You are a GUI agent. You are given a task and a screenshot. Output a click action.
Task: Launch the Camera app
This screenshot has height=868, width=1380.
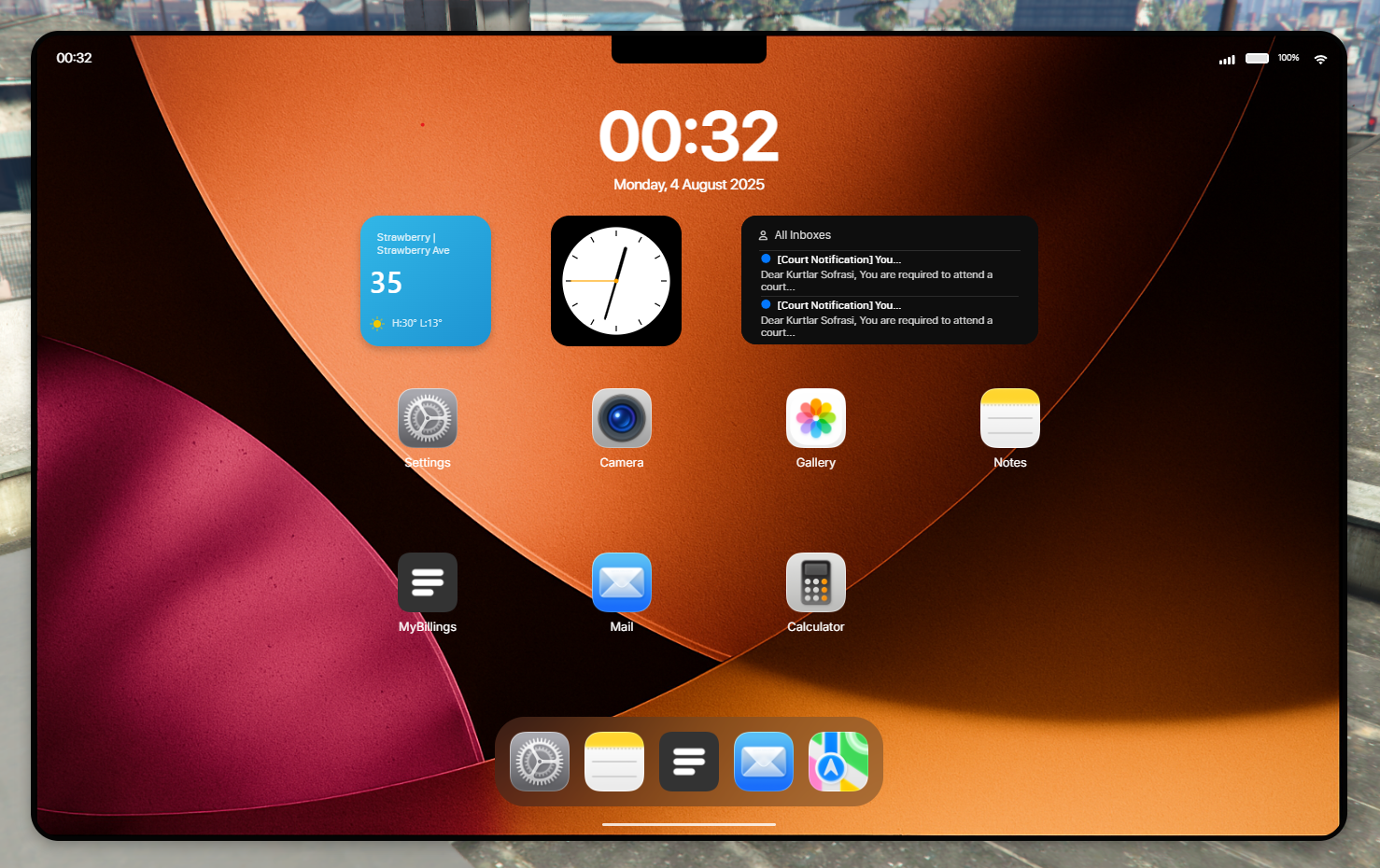[622, 418]
